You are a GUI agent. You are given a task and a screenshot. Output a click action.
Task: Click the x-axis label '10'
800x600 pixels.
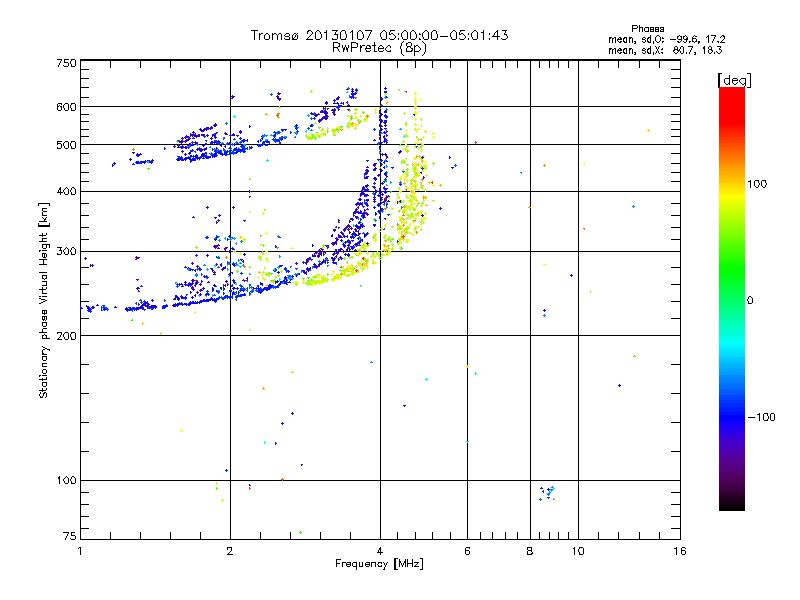pos(578,551)
